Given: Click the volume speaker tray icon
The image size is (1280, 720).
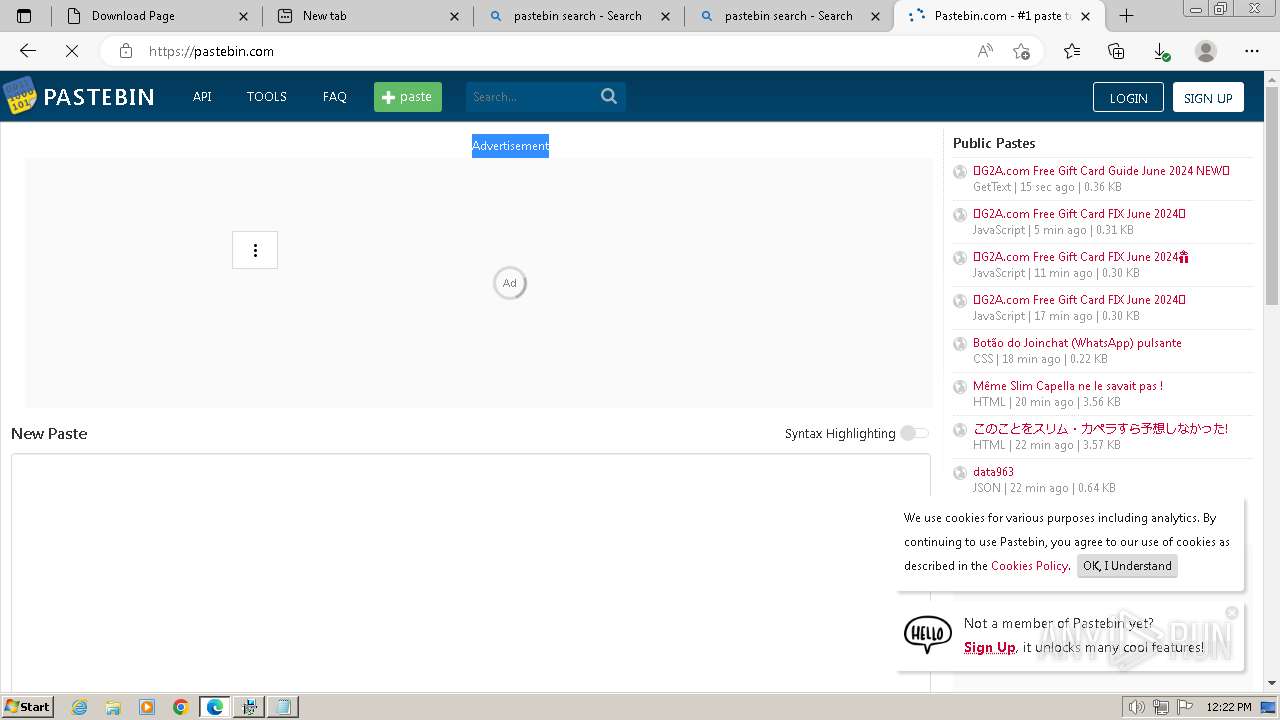Looking at the screenshot, I should [x=1136, y=707].
